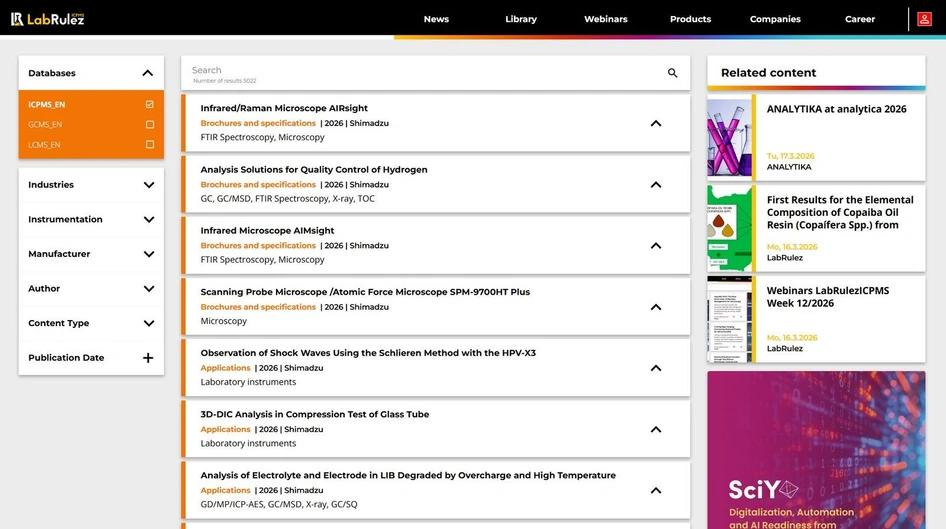Click the SciY advertisement banner

(x=816, y=450)
